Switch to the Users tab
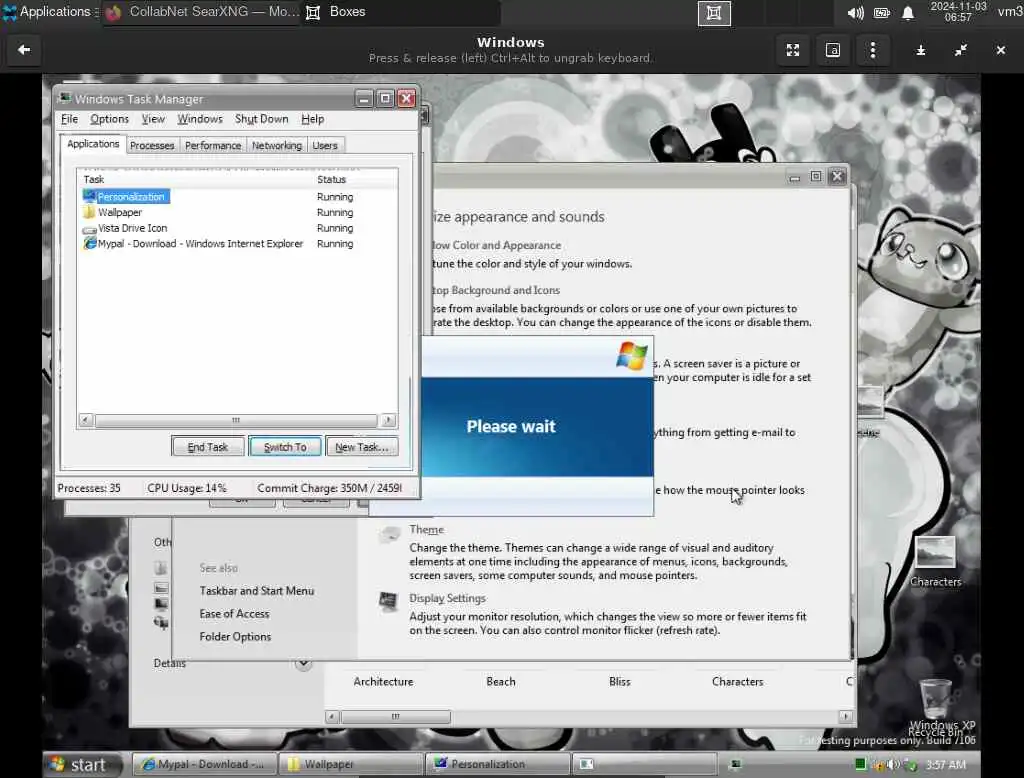1024x778 pixels. click(x=325, y=145)
